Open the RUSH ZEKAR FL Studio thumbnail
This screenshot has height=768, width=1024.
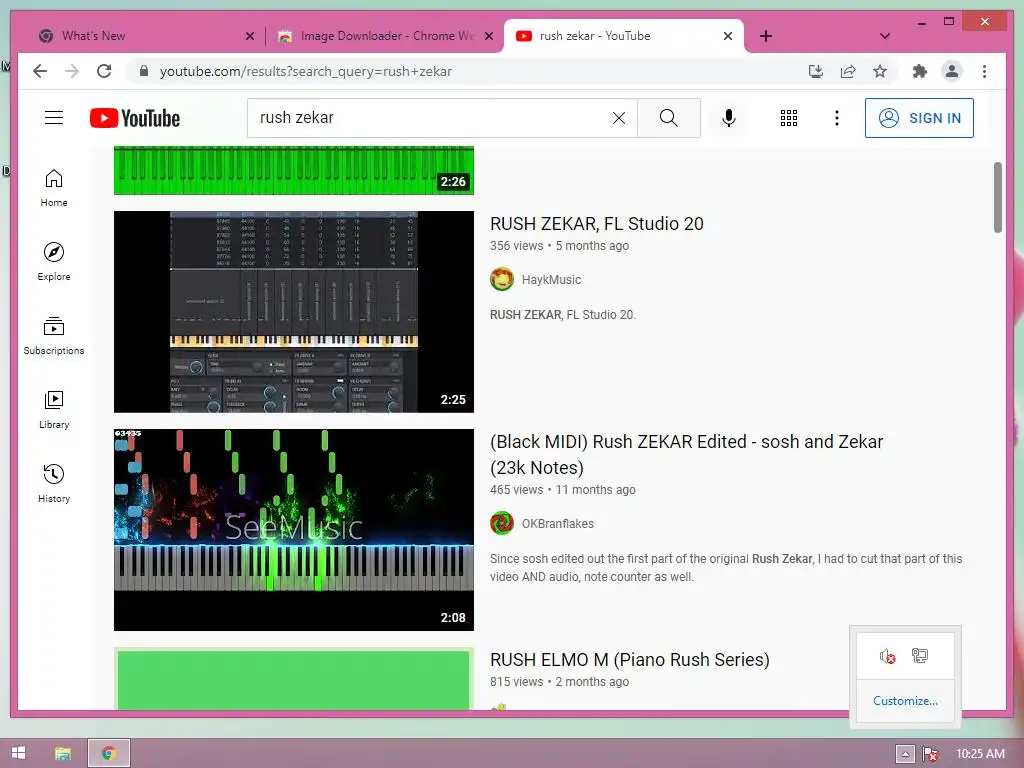[x=294, y=312]
